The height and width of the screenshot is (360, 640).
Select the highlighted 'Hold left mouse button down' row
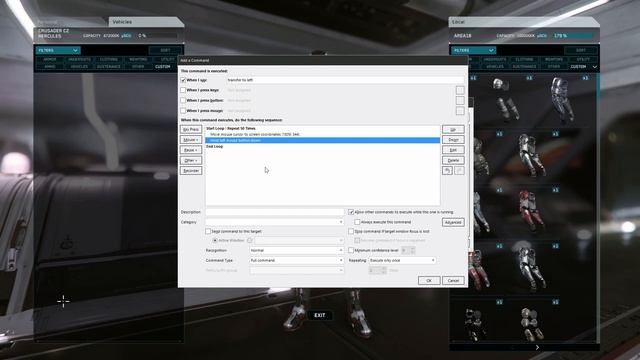322,140
